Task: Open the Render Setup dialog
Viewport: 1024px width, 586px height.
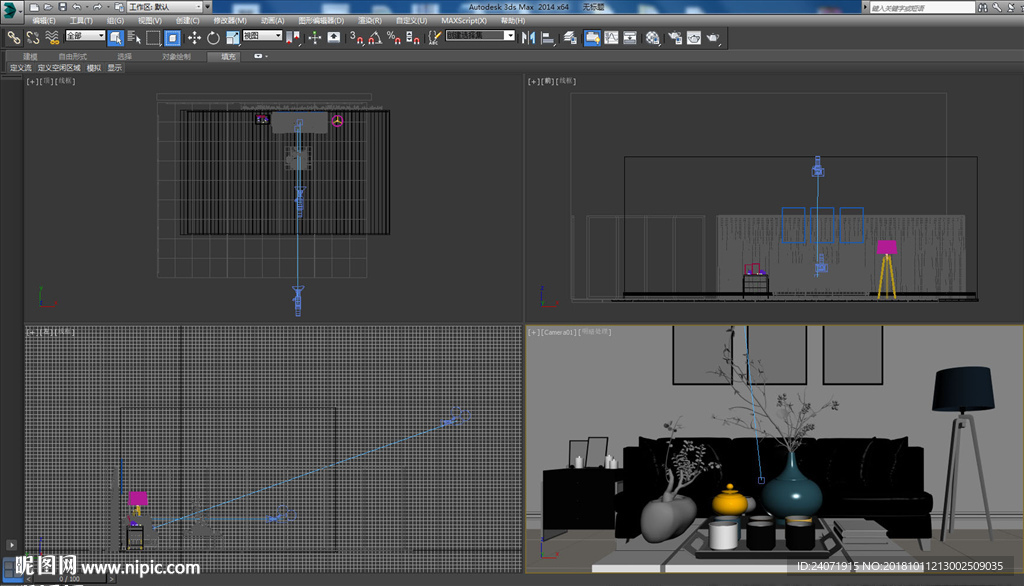Action: [675, 38]
